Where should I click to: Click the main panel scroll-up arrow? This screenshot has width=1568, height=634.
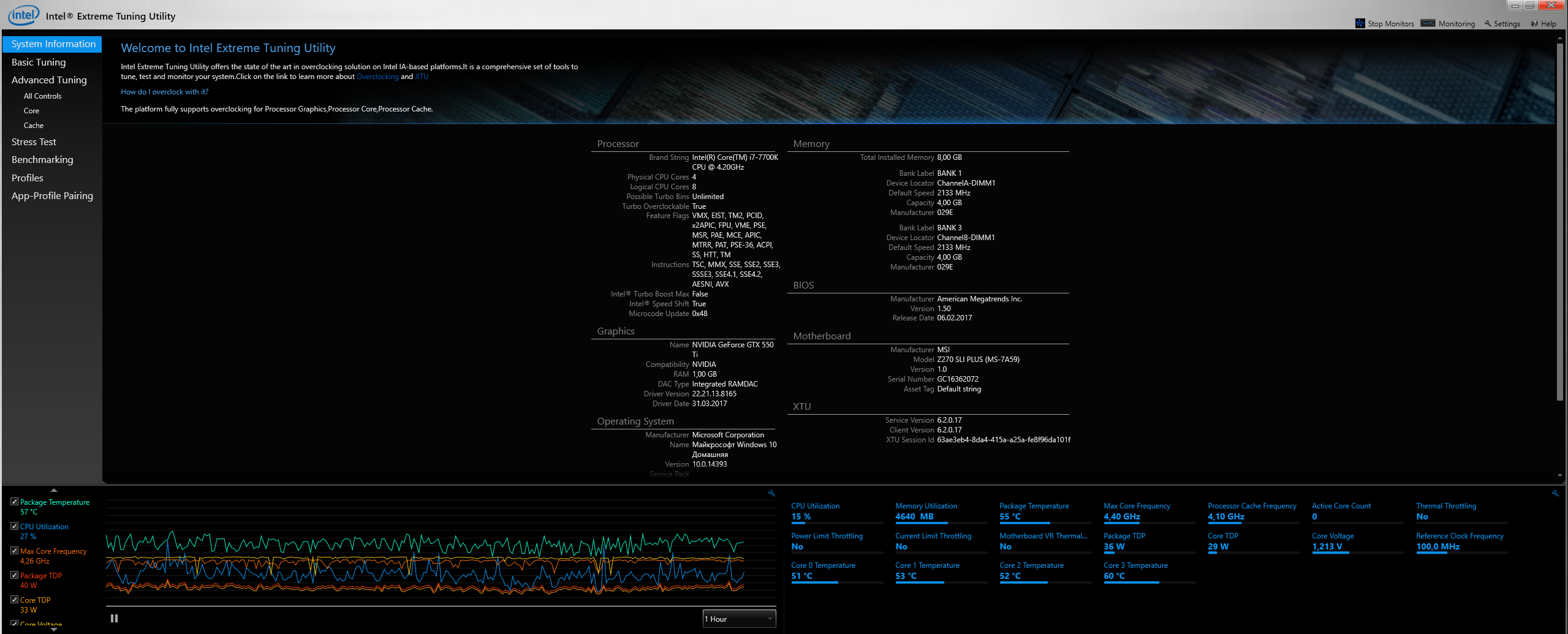point(1560,39)
